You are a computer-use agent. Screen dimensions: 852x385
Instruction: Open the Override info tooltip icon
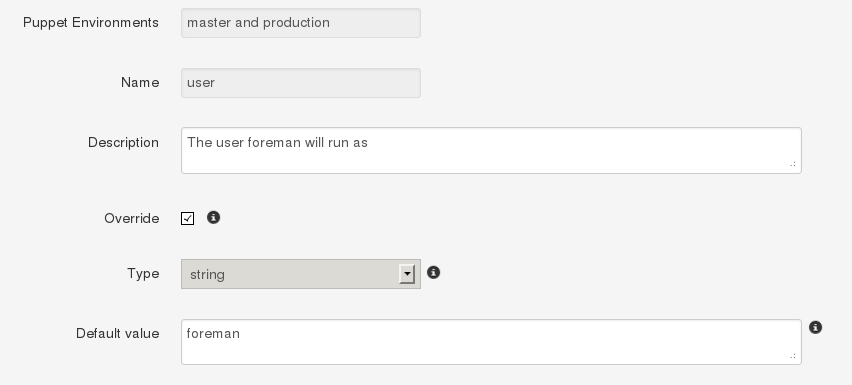click(x=214, y=218)
